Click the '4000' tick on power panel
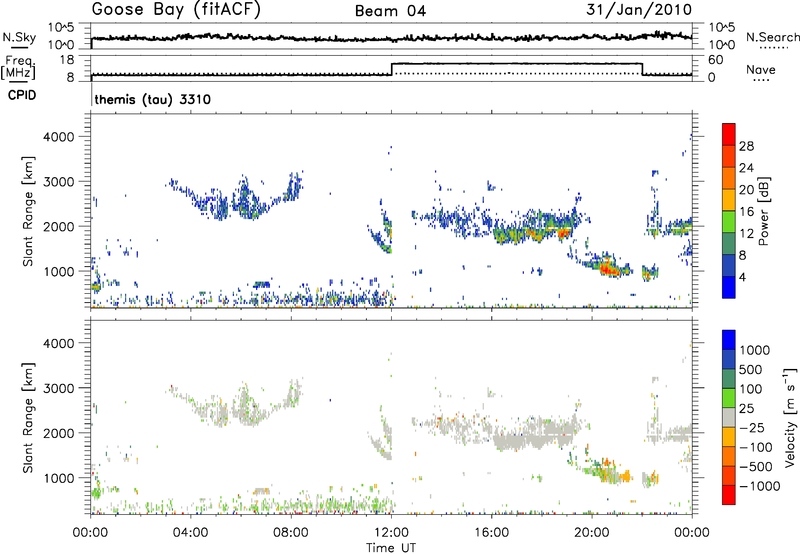This screenshot has width=800, height=554. (x=59, y=137)
